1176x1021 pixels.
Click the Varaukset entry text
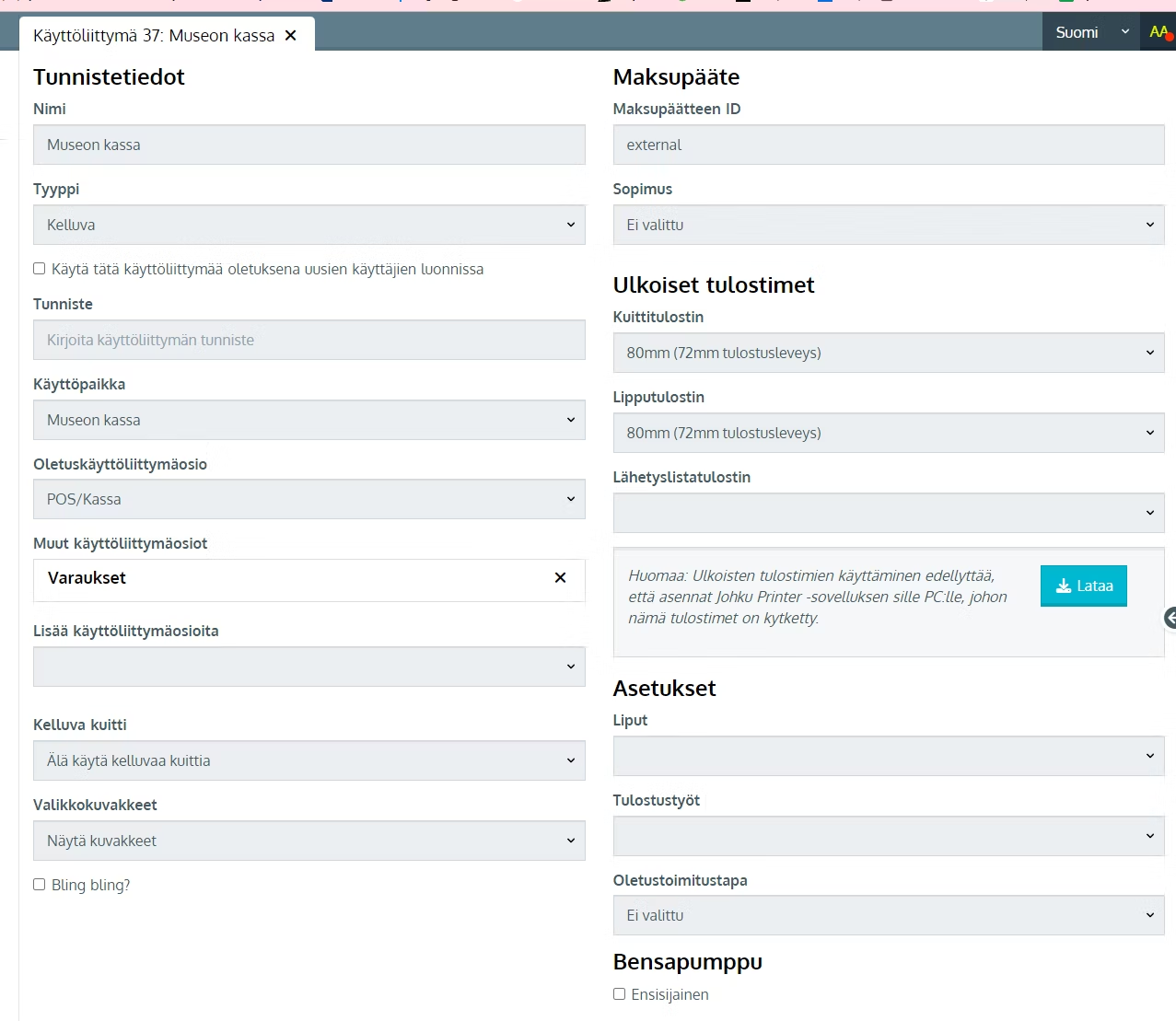click(87, 578)
